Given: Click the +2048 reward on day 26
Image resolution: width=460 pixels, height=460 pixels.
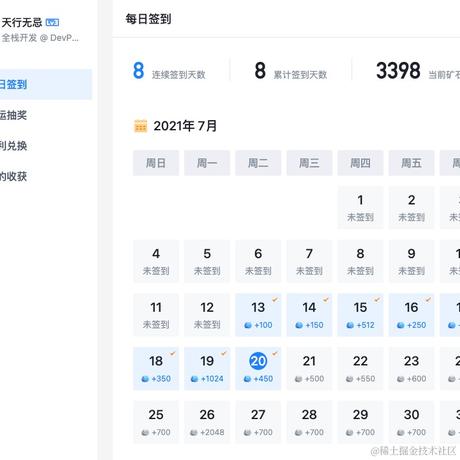Looking at the screenshot, I should [212, 432].
